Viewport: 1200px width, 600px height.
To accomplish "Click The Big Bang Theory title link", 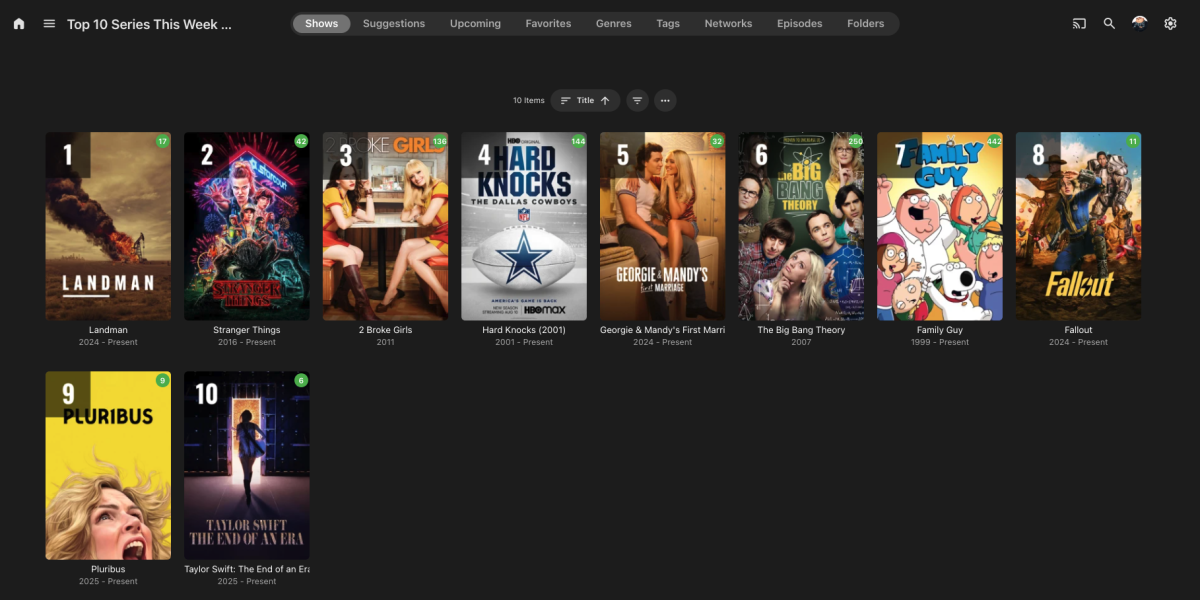I will (801, 330).
